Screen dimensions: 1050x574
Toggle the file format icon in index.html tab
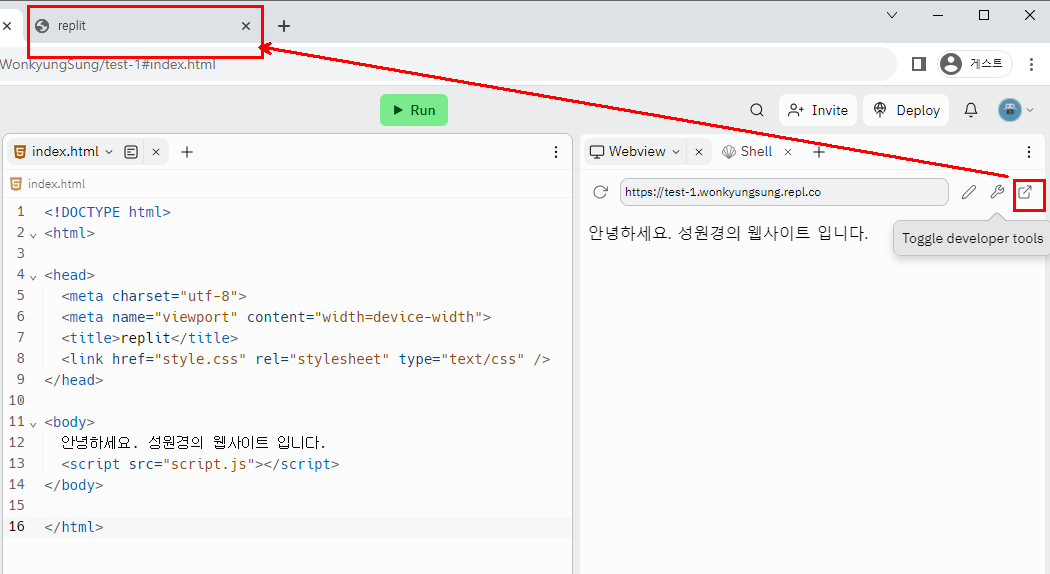tap(131, 152)
